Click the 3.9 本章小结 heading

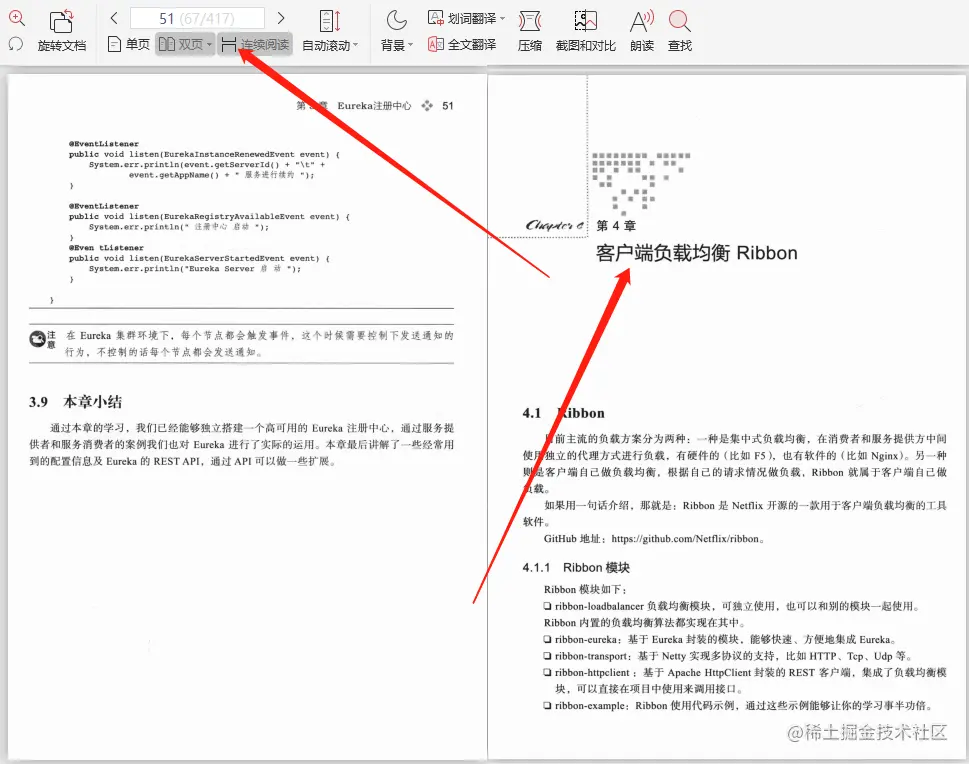[x=75, y=402]
